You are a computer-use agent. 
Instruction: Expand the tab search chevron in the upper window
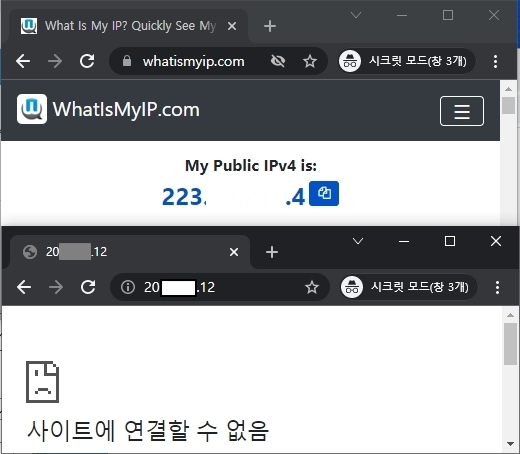(x=356, y=15)
